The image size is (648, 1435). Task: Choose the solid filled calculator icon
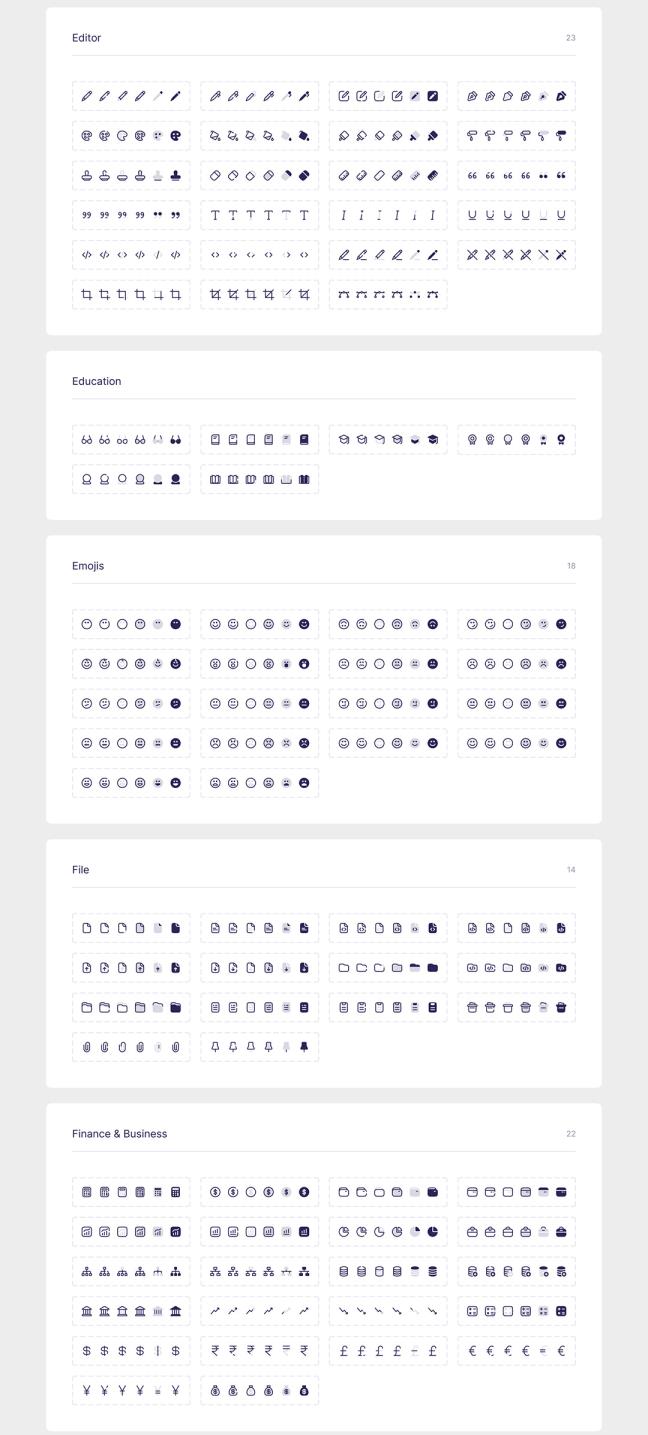(176, 1192)
